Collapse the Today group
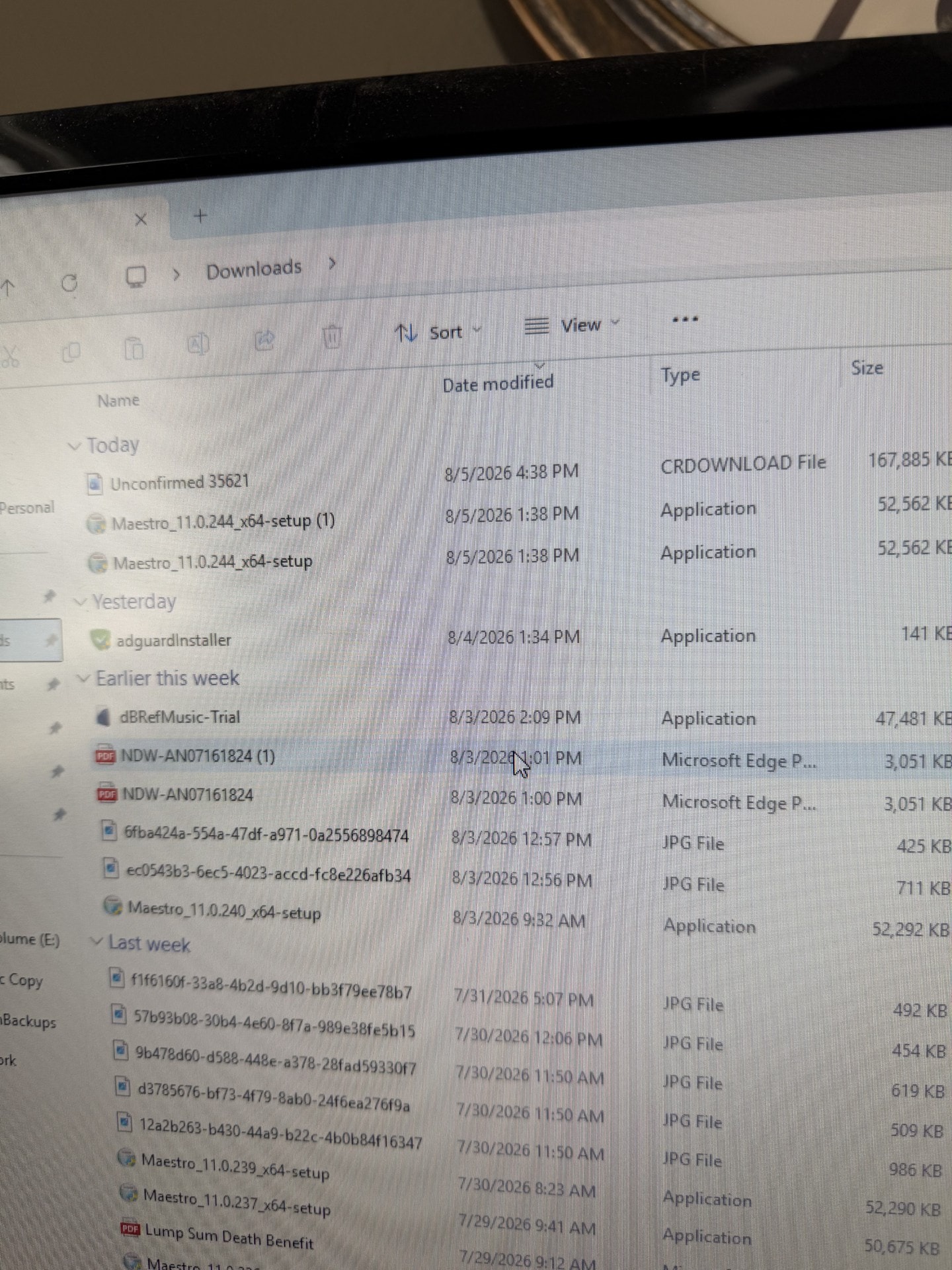Image resolution: width=952 pixels, height=1270 pixels. click(75, 446)
